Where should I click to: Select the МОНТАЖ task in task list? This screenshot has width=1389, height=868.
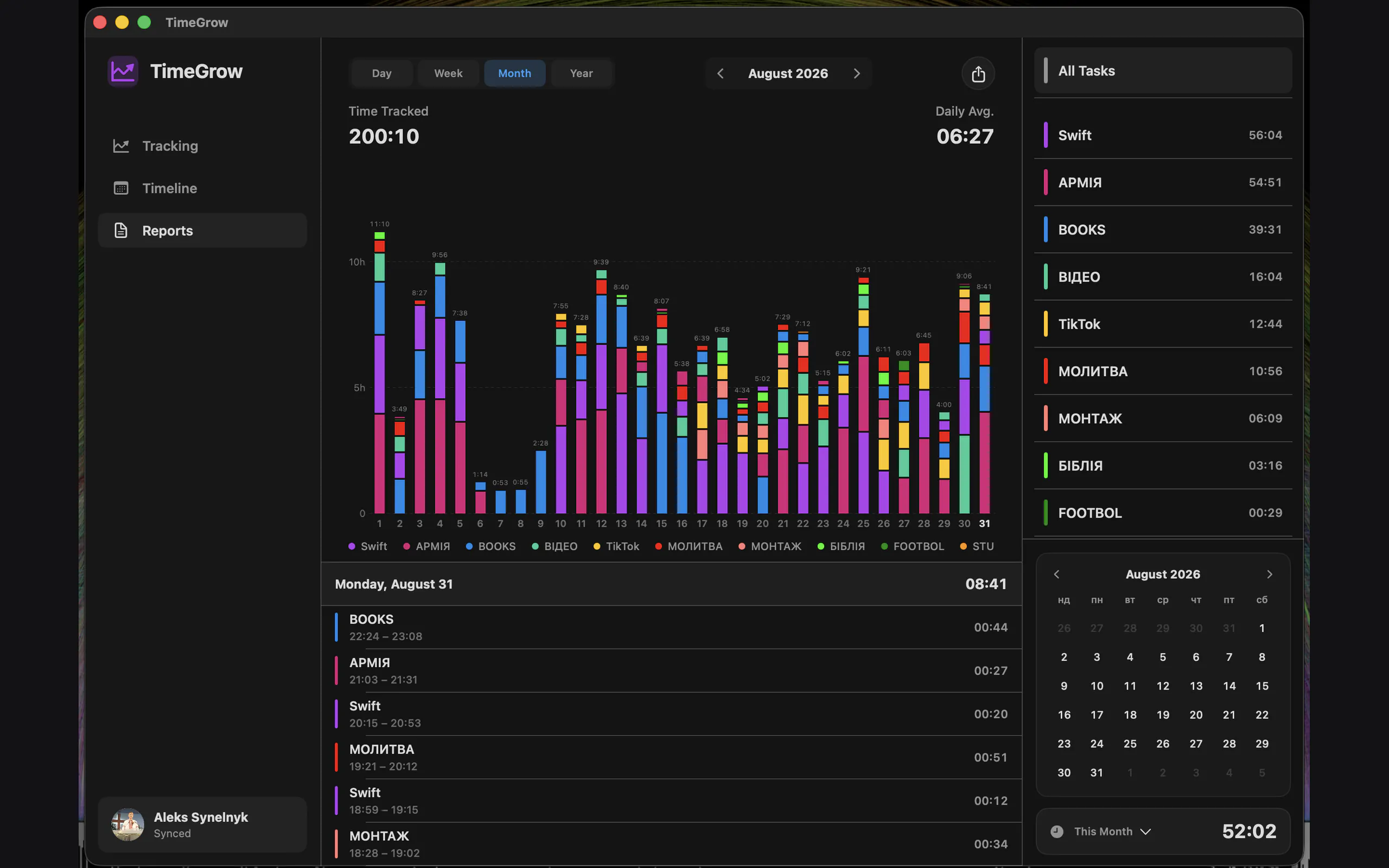(x=1163, y=418)
